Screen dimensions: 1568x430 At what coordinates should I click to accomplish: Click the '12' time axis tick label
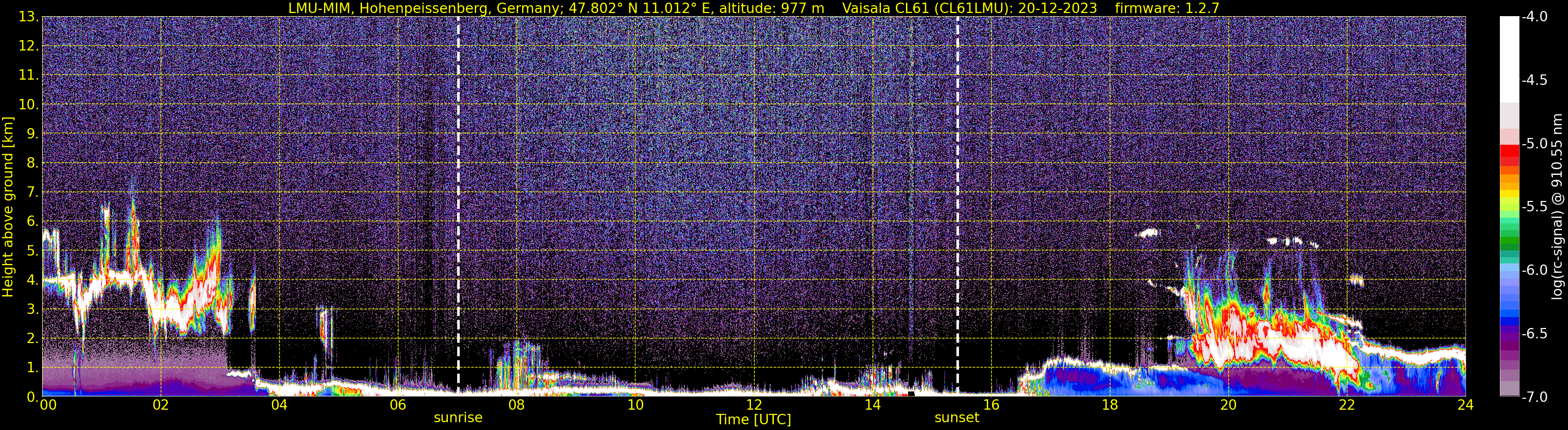pos(754,405)
